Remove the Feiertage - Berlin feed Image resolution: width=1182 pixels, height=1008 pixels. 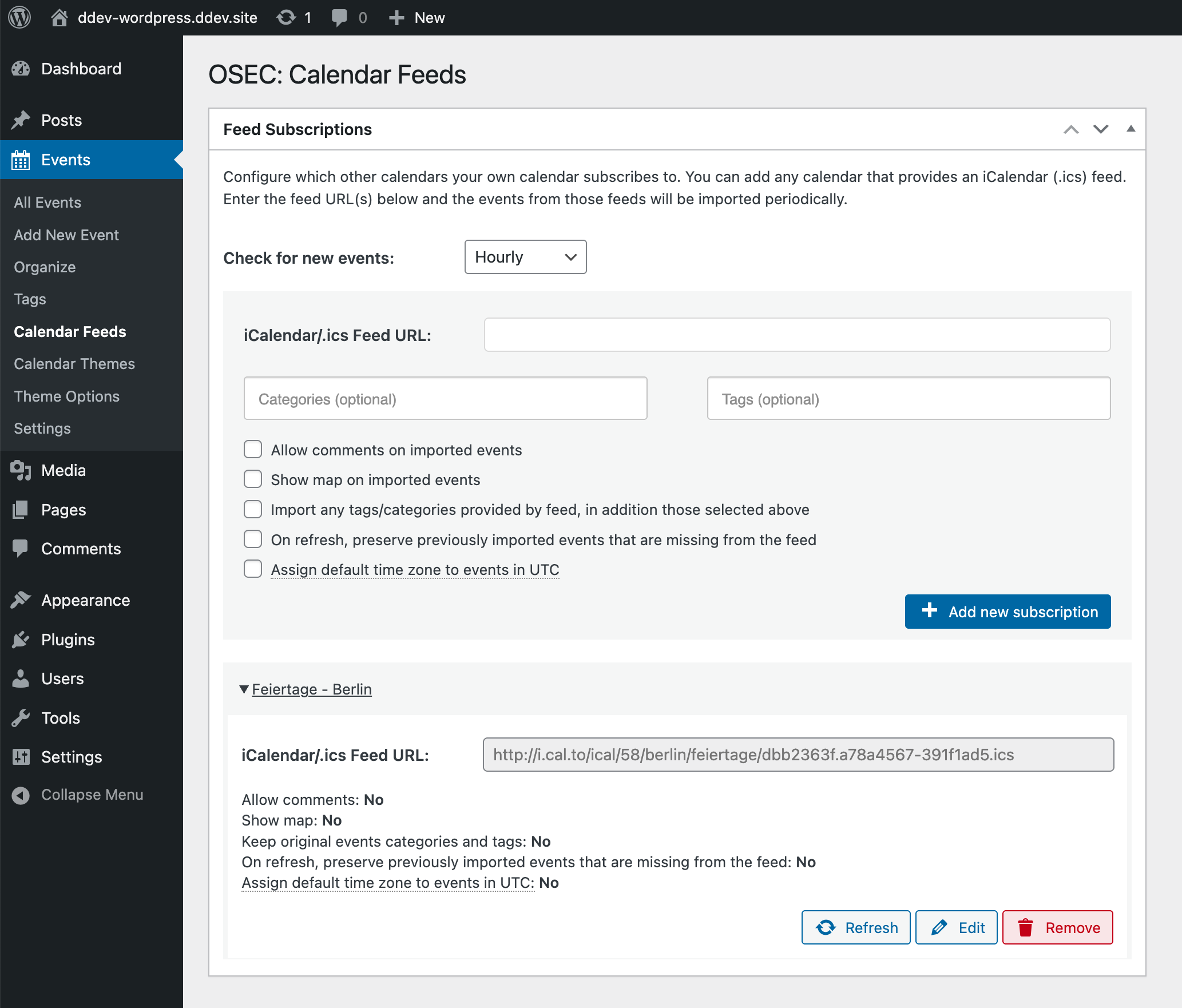click(x=1057, y=927)
